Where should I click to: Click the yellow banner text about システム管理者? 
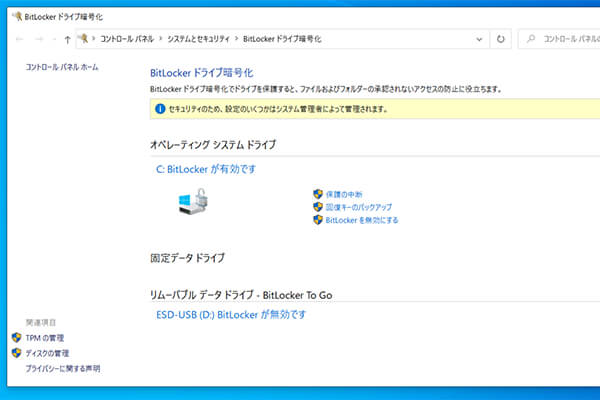pyautogui.click(x=278, y=109)
